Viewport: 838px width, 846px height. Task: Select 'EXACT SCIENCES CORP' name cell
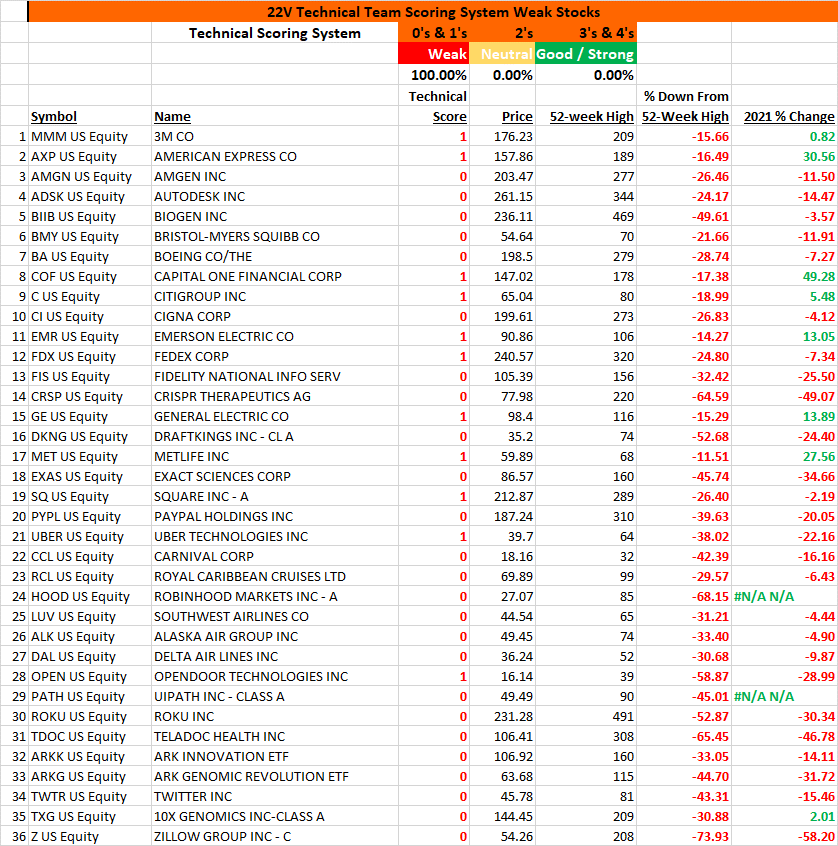275,476
